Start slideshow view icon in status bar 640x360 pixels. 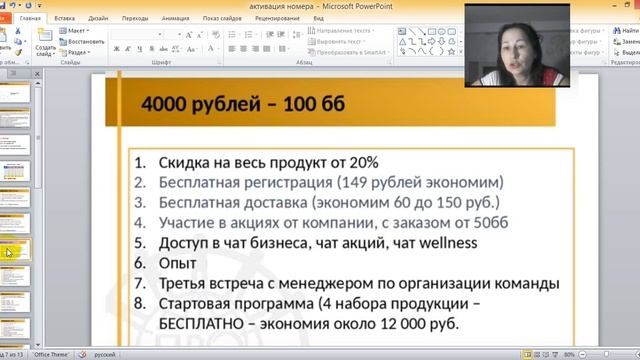555,355
